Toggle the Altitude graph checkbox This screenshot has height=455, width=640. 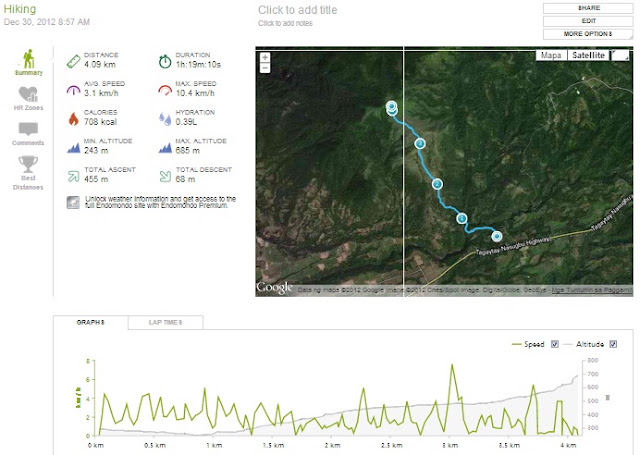tap(613, 344)
